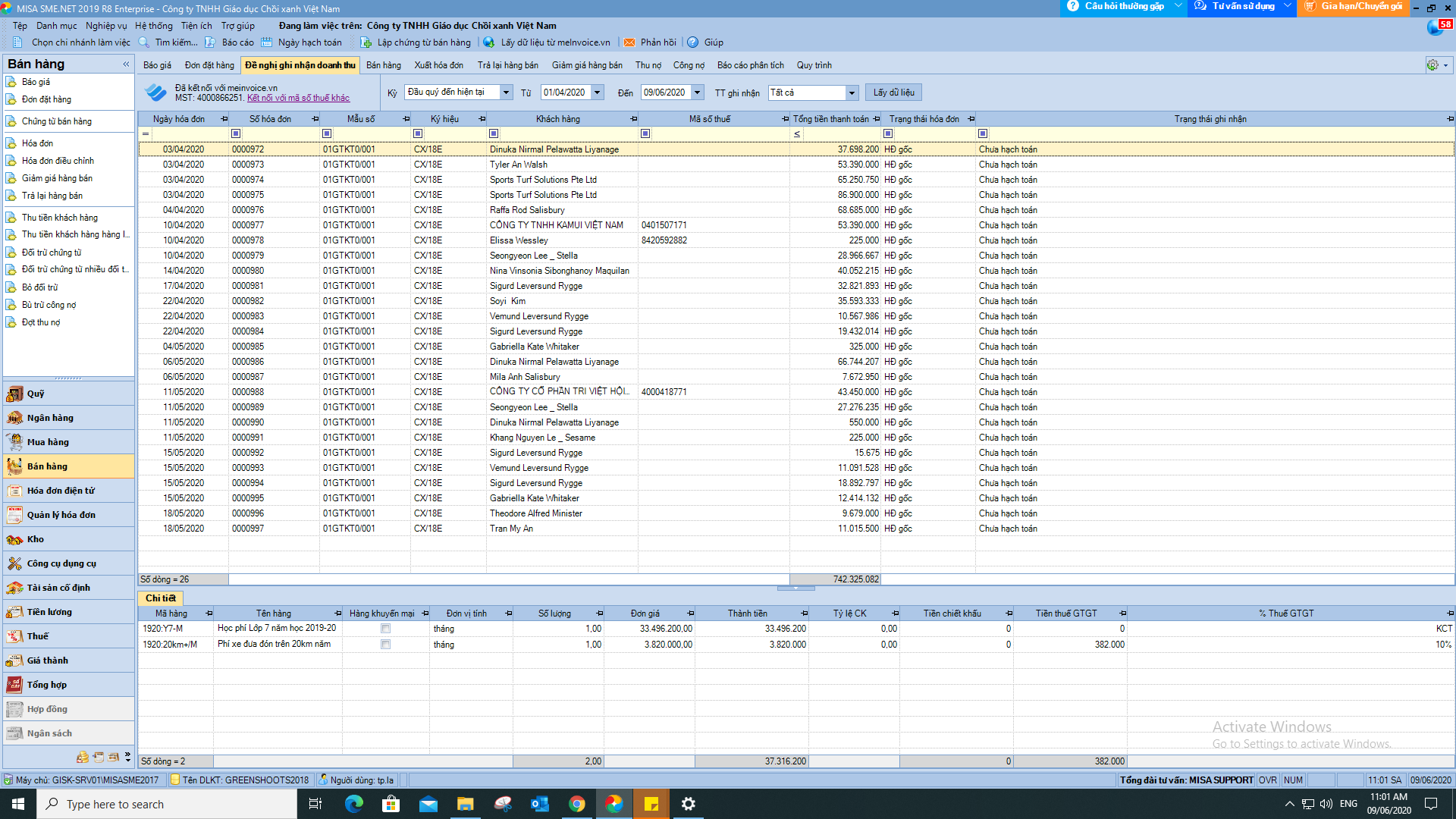Click Lập chứng từ bán hàng icon

click(x=366, y=42)
